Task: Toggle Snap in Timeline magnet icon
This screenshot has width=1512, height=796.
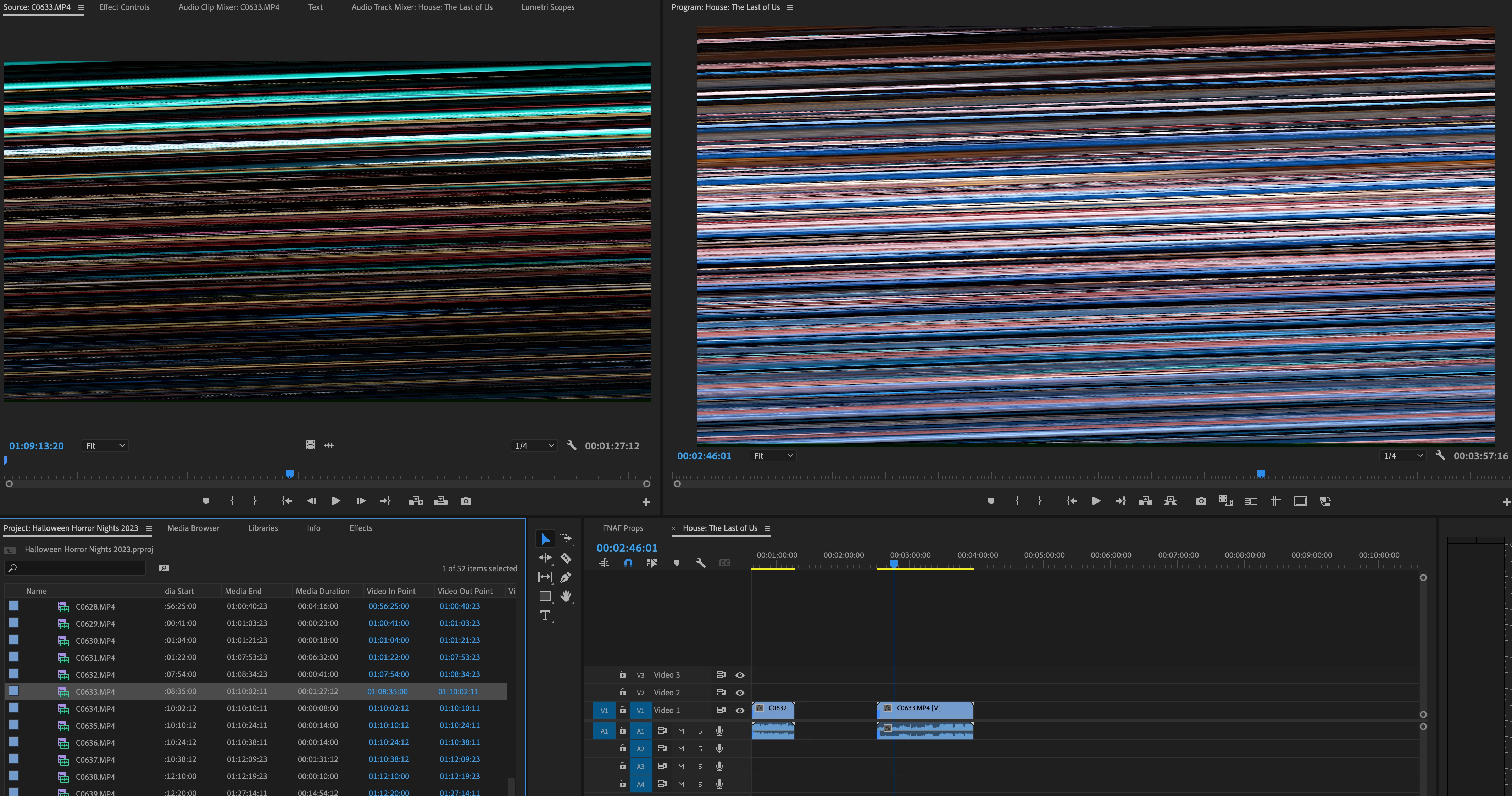Action: 628,562
